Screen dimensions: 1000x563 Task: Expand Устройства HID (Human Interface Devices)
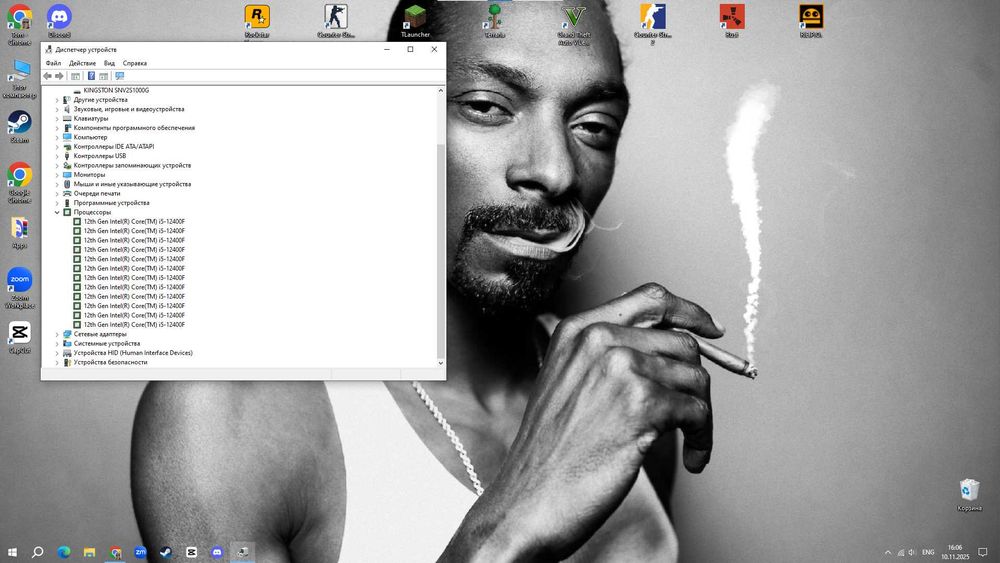pyautogui.click(x=57, y=353)
